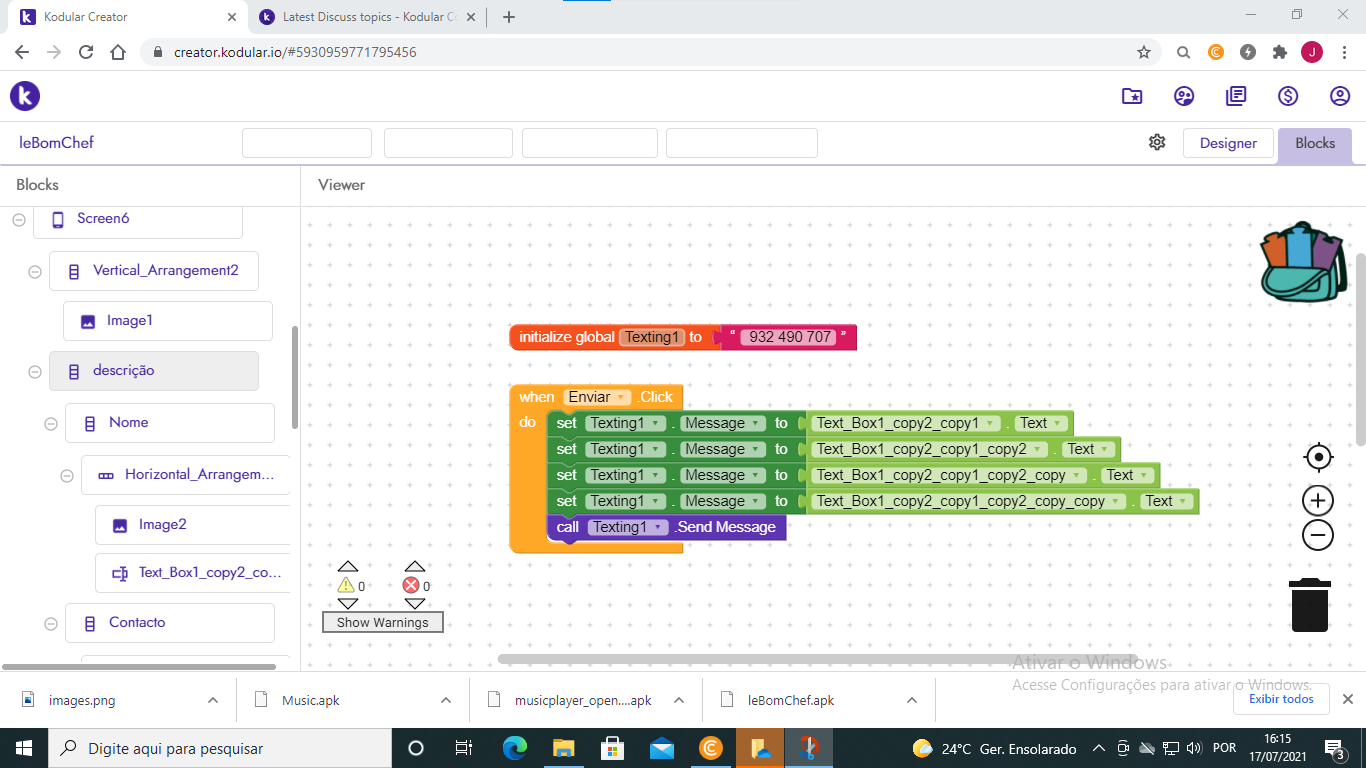
Task: Collapse the Screen6 tree node
Action: (19, 219)
